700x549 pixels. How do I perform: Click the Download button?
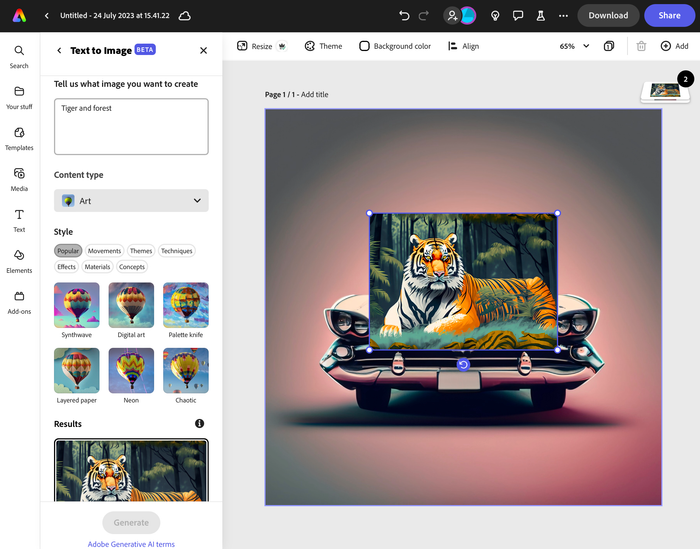608,16
